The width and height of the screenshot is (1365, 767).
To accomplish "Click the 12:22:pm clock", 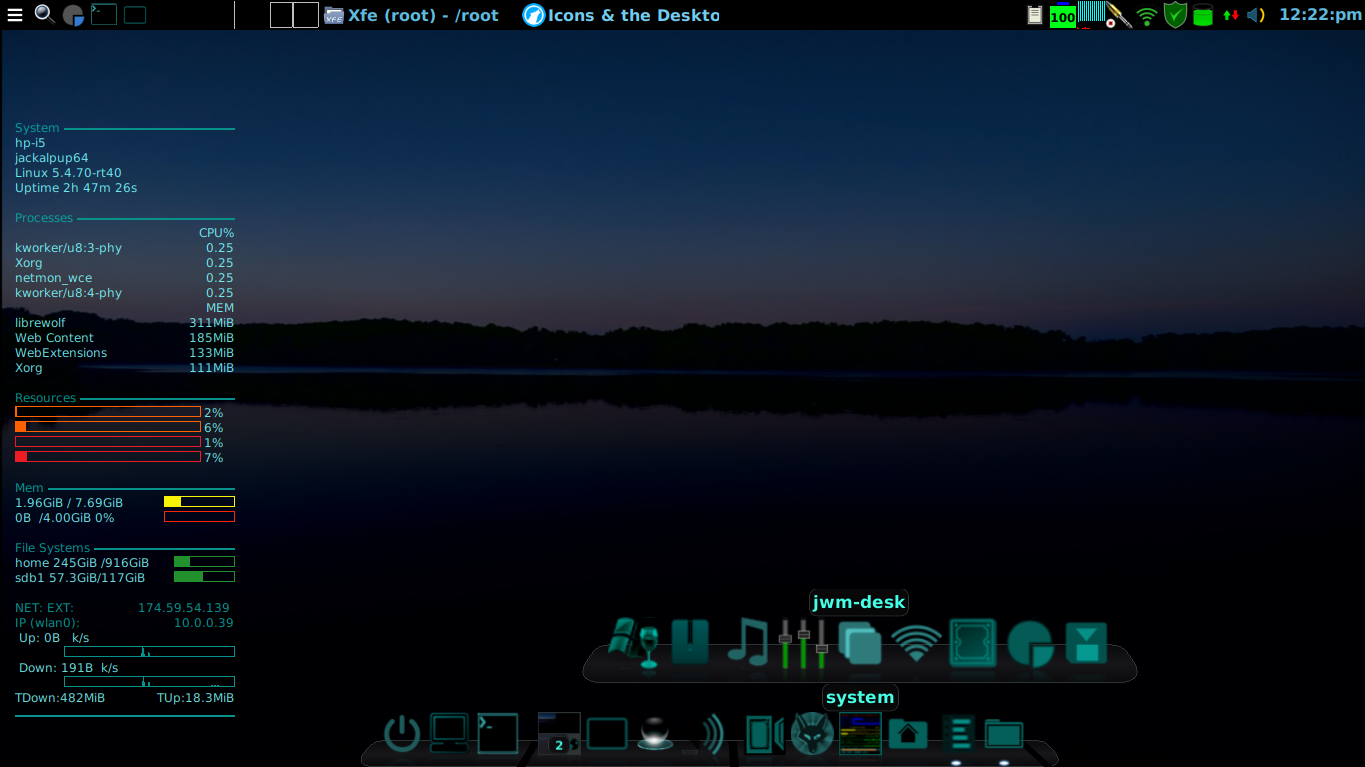I will 1320,15.
